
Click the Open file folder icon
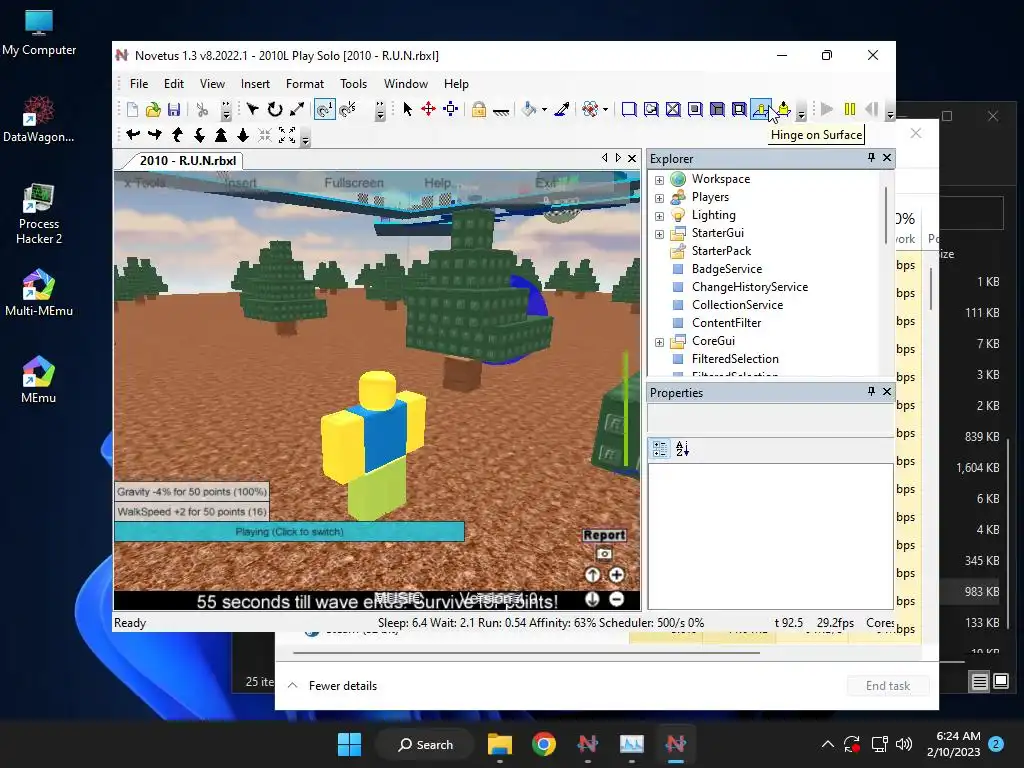(x=153, y=110)
